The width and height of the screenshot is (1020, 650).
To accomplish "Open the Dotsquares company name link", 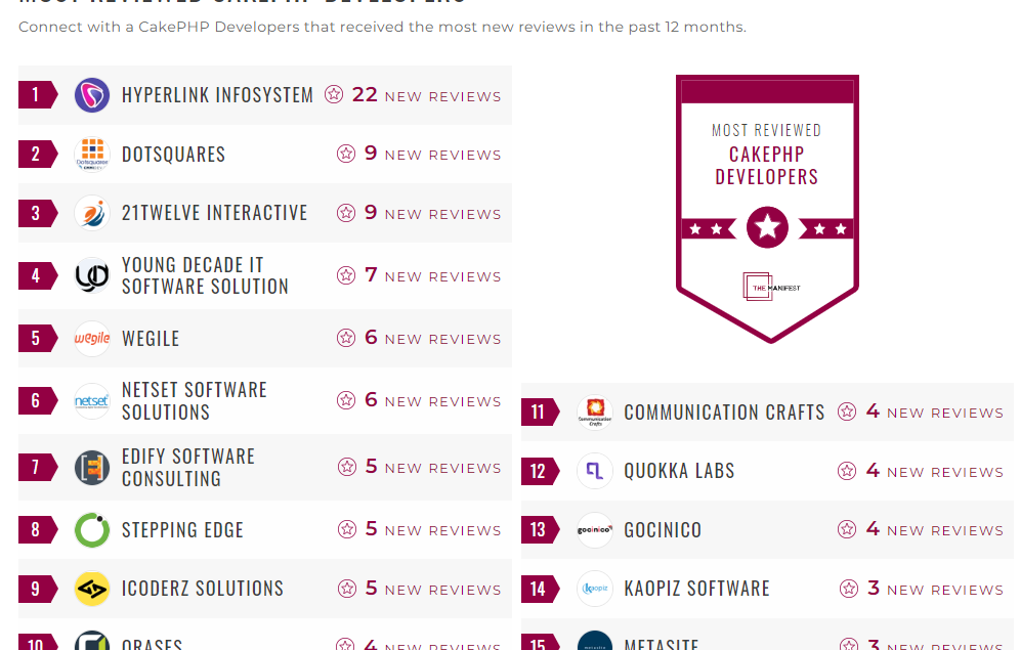I will point(173,154).
